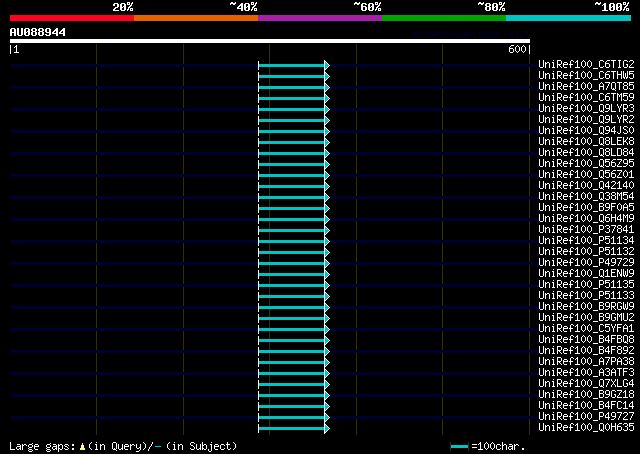The width and height of the screenshot is (640, 454).
Task: Click the cyan alignment bar for UniRef100_Q0H635
Action: [x=291, y=429]
